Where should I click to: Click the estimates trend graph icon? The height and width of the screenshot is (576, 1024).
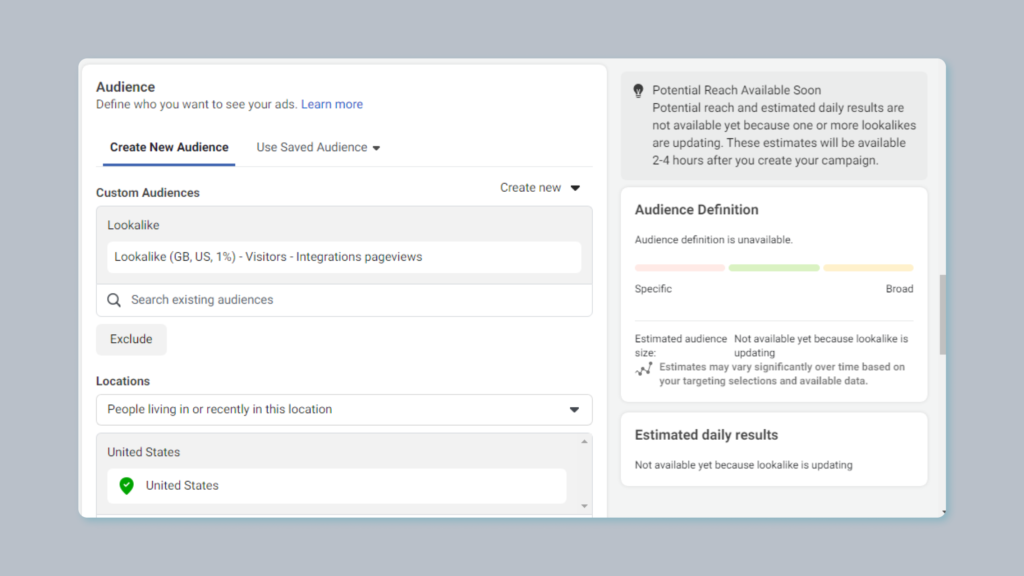pyautogui.click(x=644, y=370)
